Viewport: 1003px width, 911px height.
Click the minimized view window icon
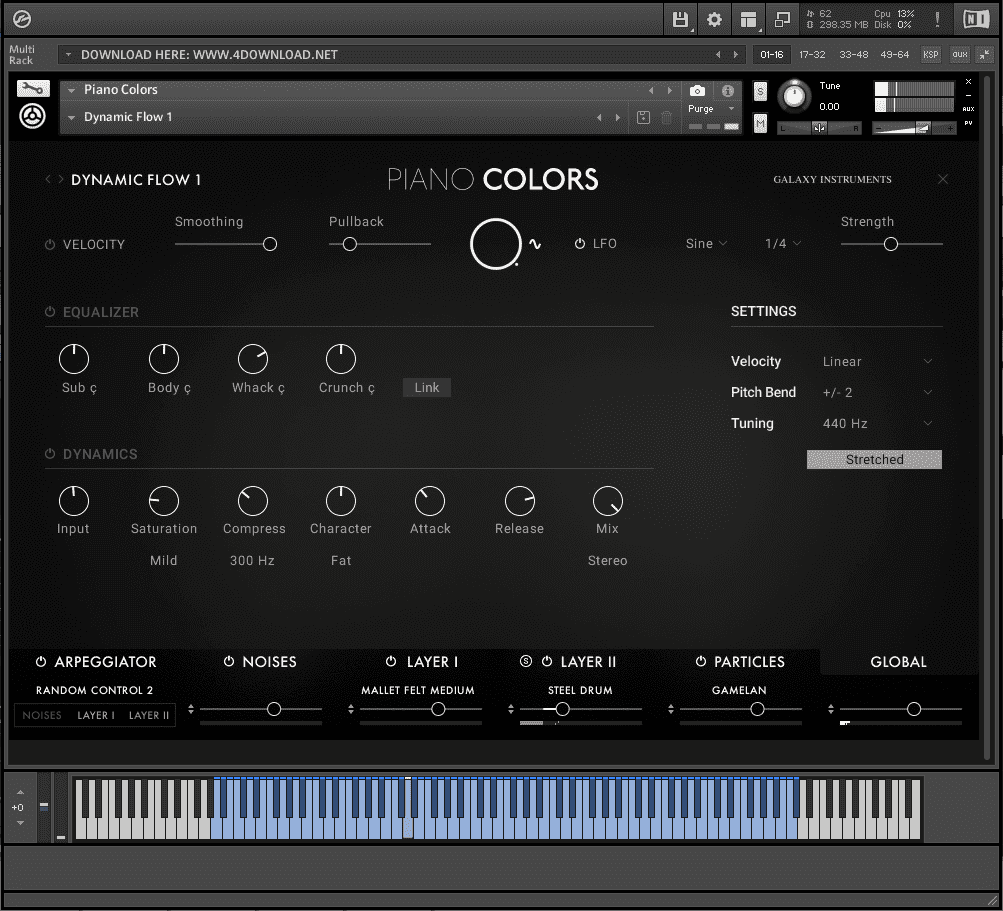pos(782,19)
